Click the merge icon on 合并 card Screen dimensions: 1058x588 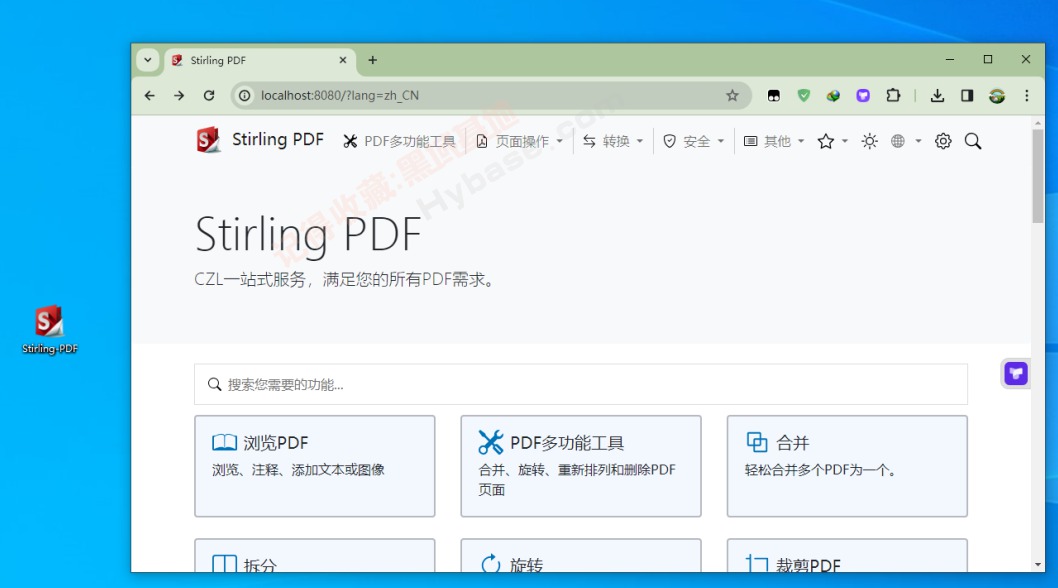click(757, 442)
